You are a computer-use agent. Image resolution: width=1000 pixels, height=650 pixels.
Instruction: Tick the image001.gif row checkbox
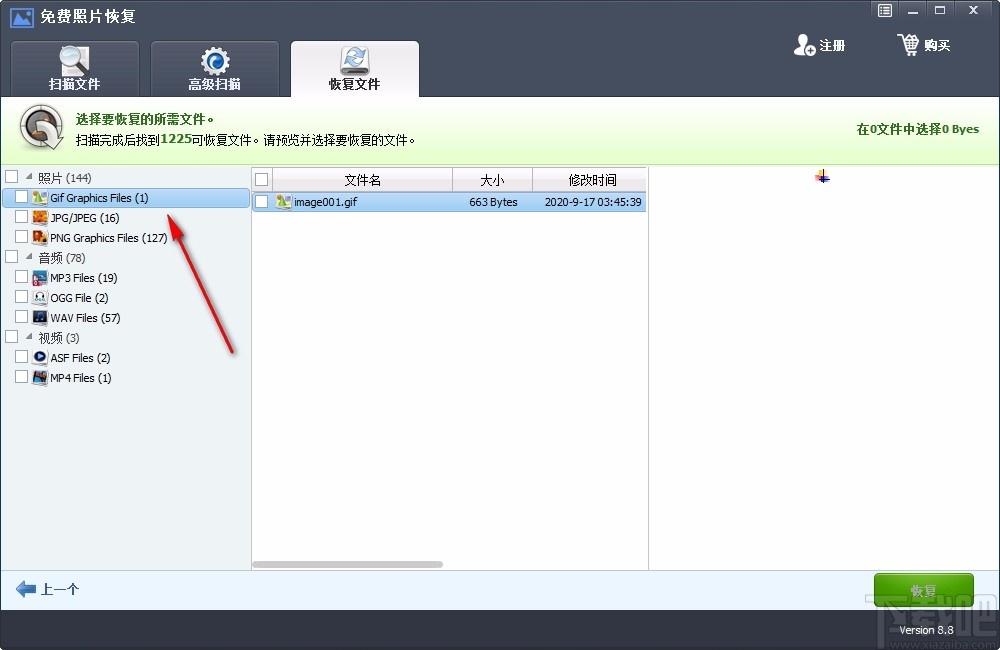[261, 202]
